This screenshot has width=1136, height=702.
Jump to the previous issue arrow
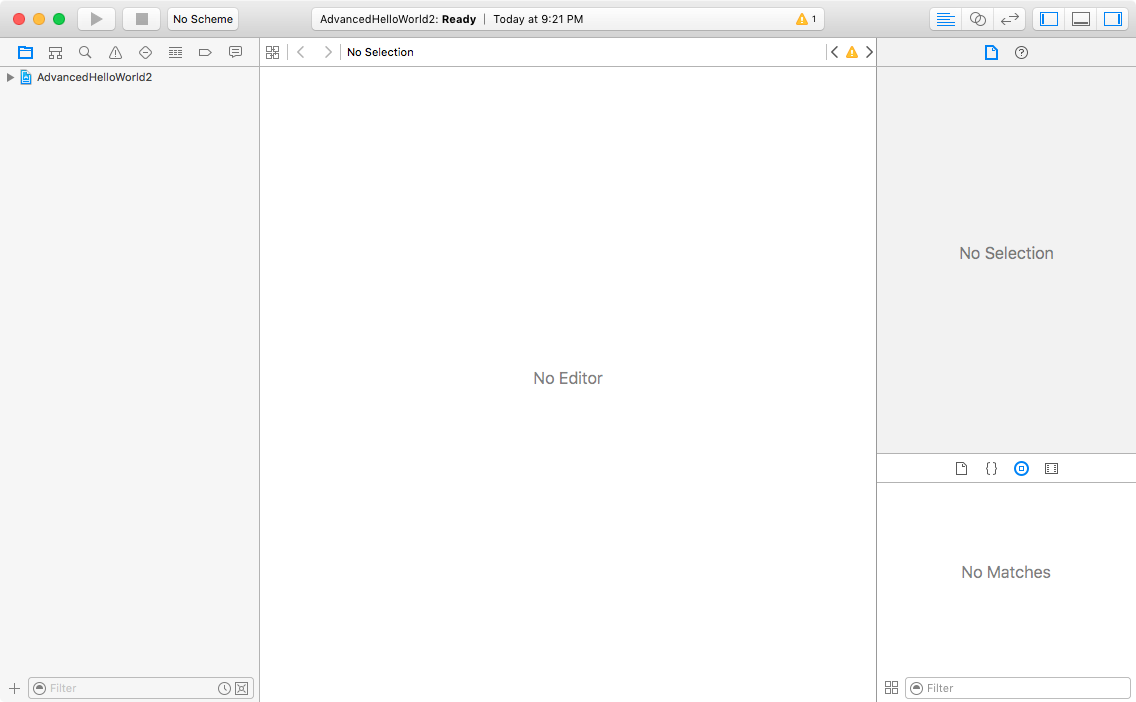[835, 52]
